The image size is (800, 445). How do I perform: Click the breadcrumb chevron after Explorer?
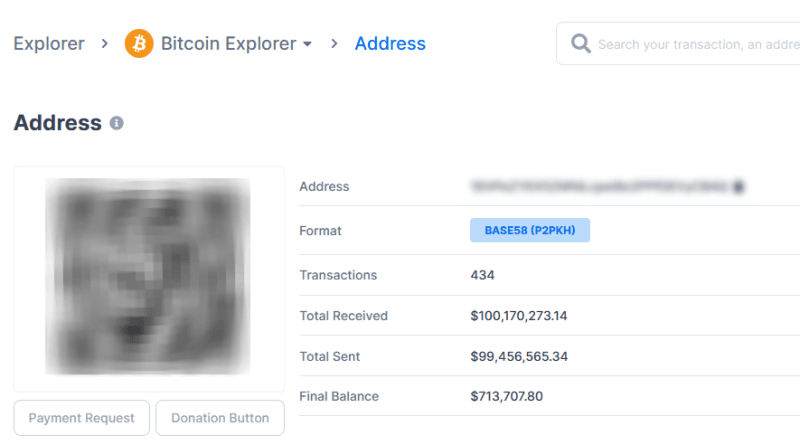click(x=105, y=44)
